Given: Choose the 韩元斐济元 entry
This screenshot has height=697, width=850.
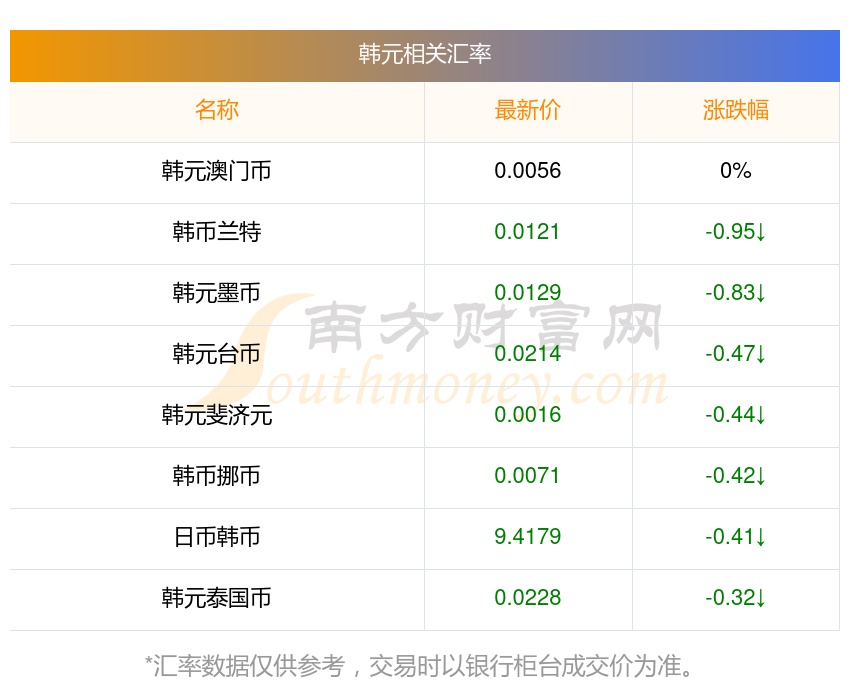Looking at the screenshot, I should tap(217, 415).
